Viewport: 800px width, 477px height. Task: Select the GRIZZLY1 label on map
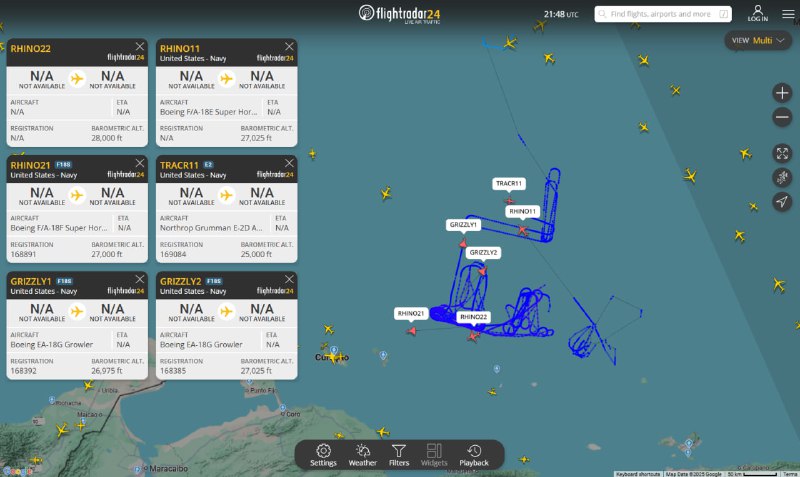[463, 224]
